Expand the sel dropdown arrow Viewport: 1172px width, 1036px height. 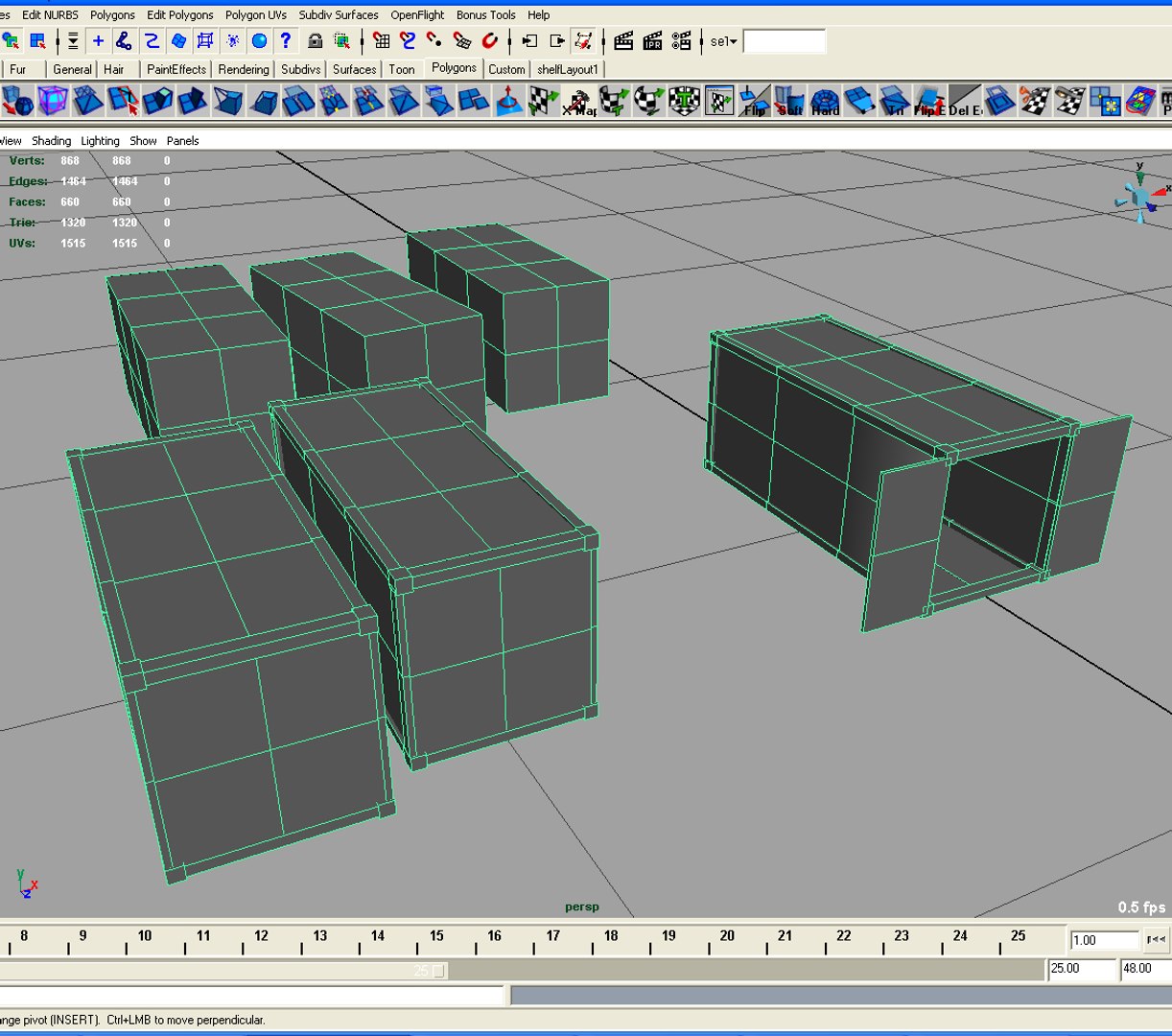pyautogui.click(x=733, y=41)
